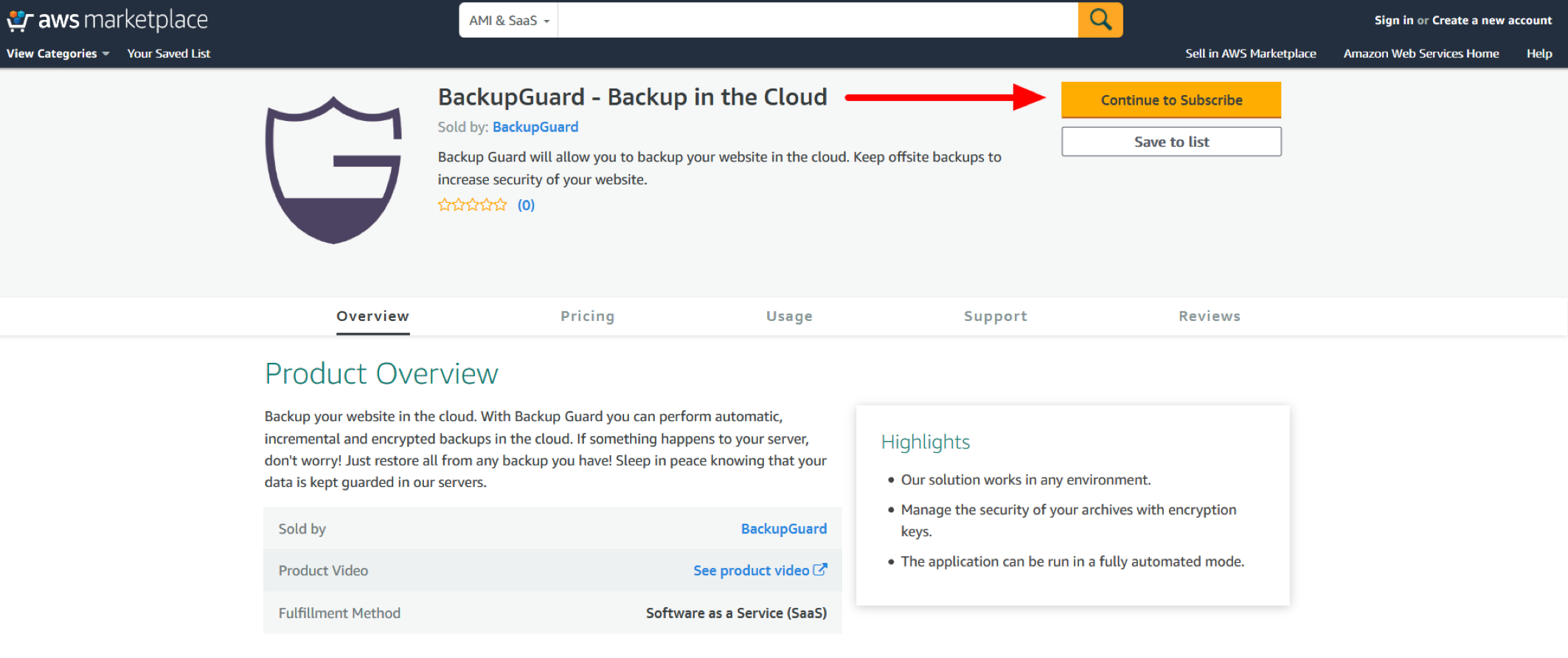The height and width of the screenshot is (658, 1568).
Task: Click the fully automated mode highlight bullet
Action: (1072, 562)
